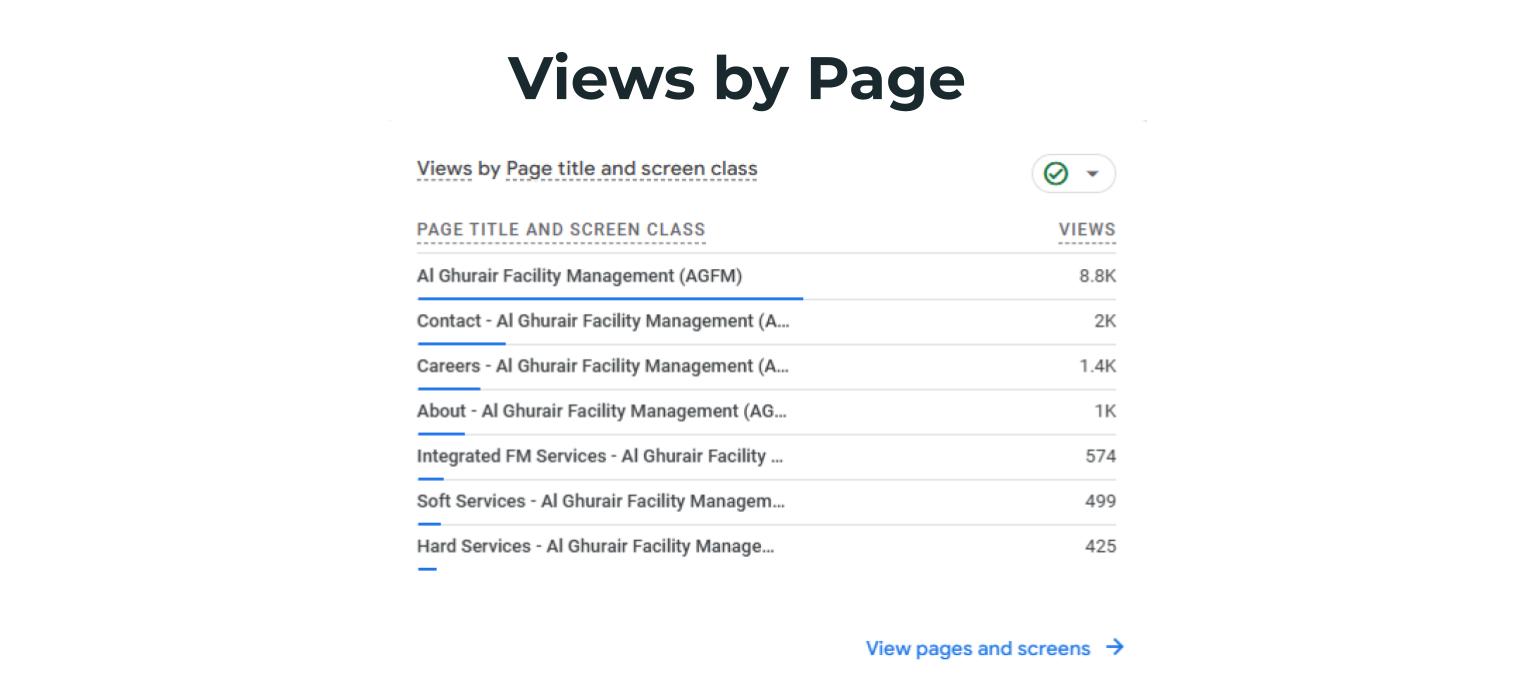Click the blue bar under the Contact row
Screen dimensions: 1536x679
pos(461,343)
